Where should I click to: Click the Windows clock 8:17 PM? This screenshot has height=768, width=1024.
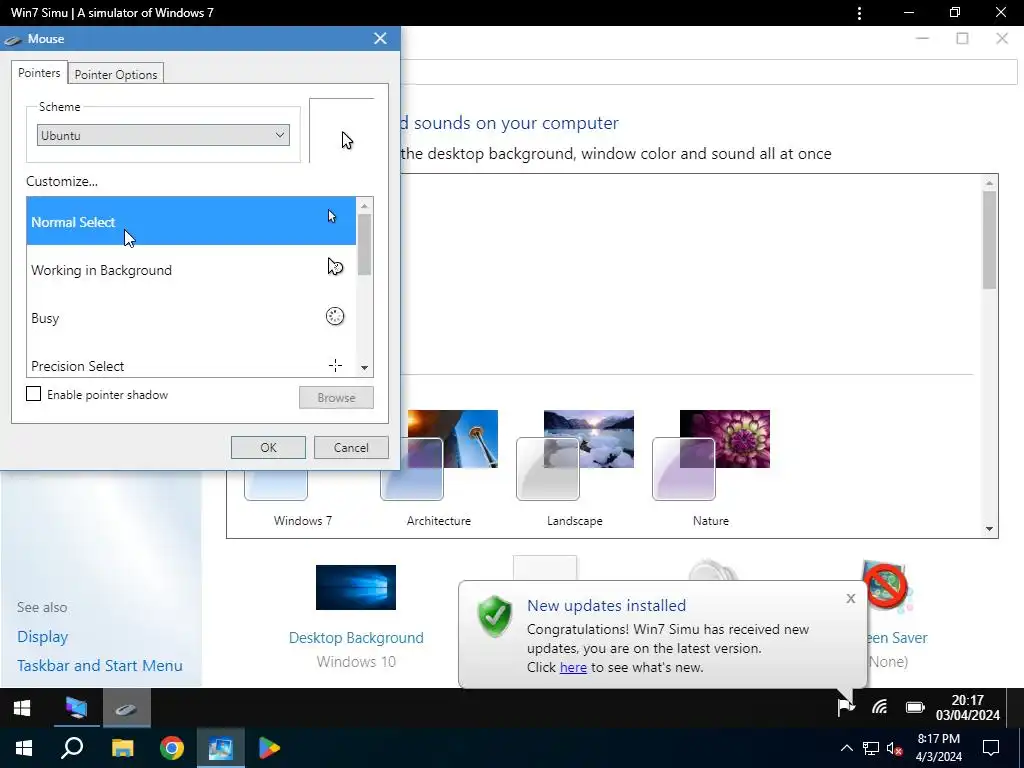pos(938,748)
